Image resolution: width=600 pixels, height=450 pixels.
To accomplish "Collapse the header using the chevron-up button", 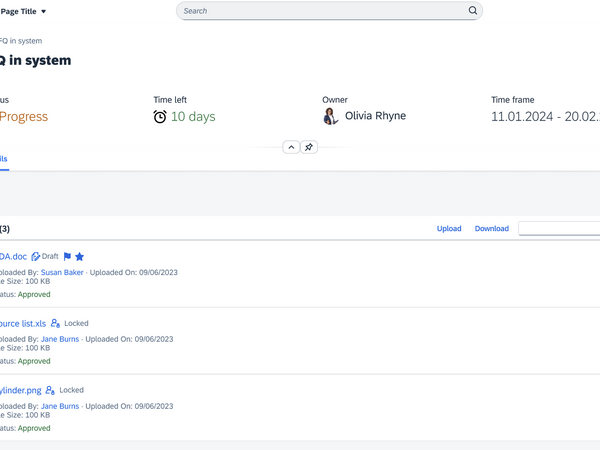I will click(291, 147).
